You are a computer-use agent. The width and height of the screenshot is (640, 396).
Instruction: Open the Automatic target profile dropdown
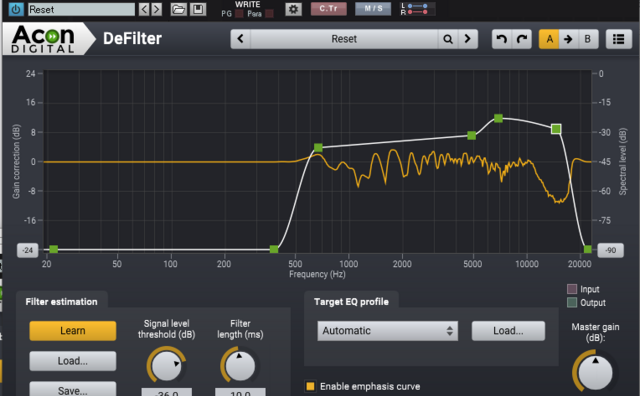[388, 331]
